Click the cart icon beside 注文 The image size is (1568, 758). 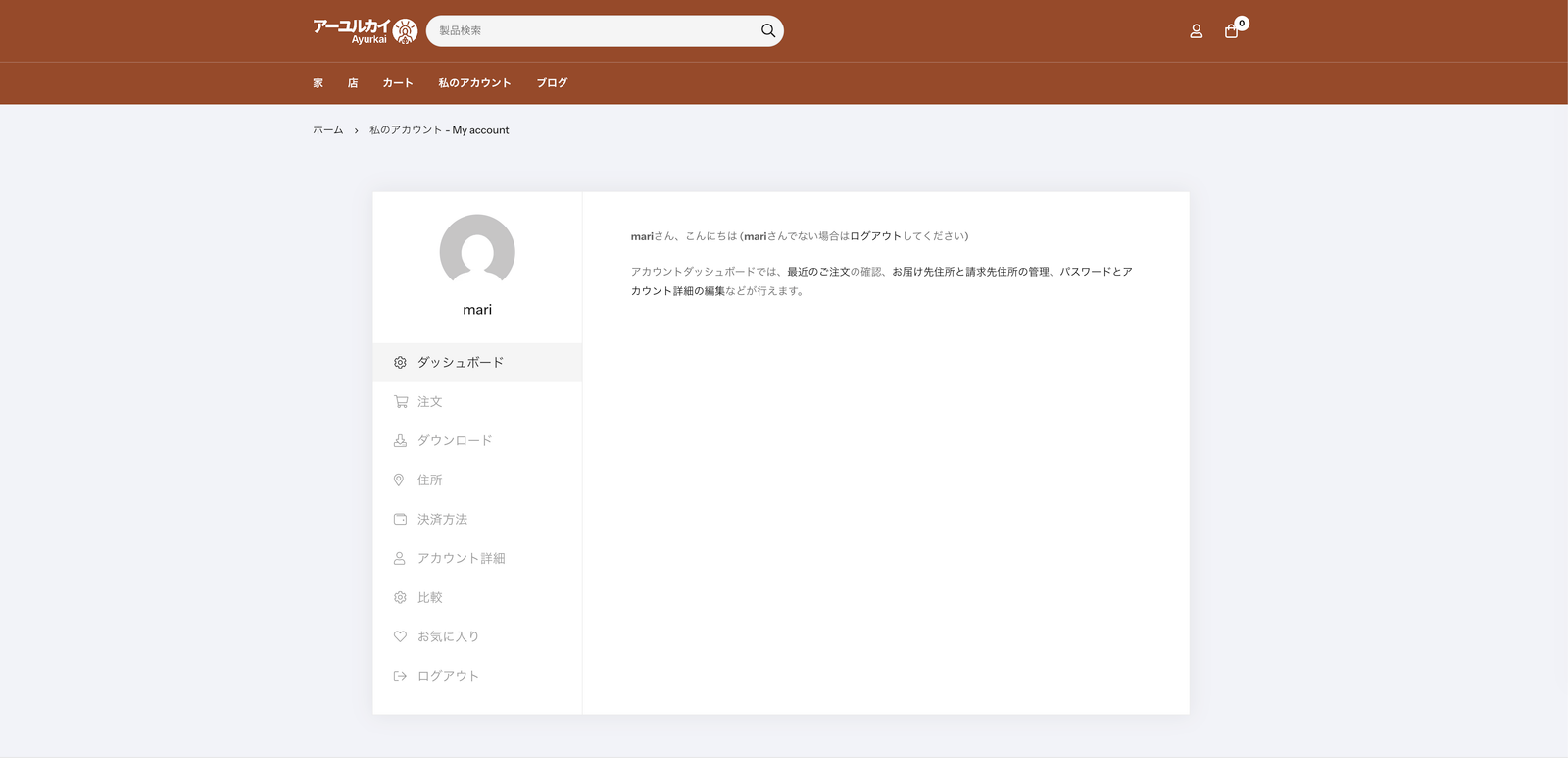coord(400,402)
